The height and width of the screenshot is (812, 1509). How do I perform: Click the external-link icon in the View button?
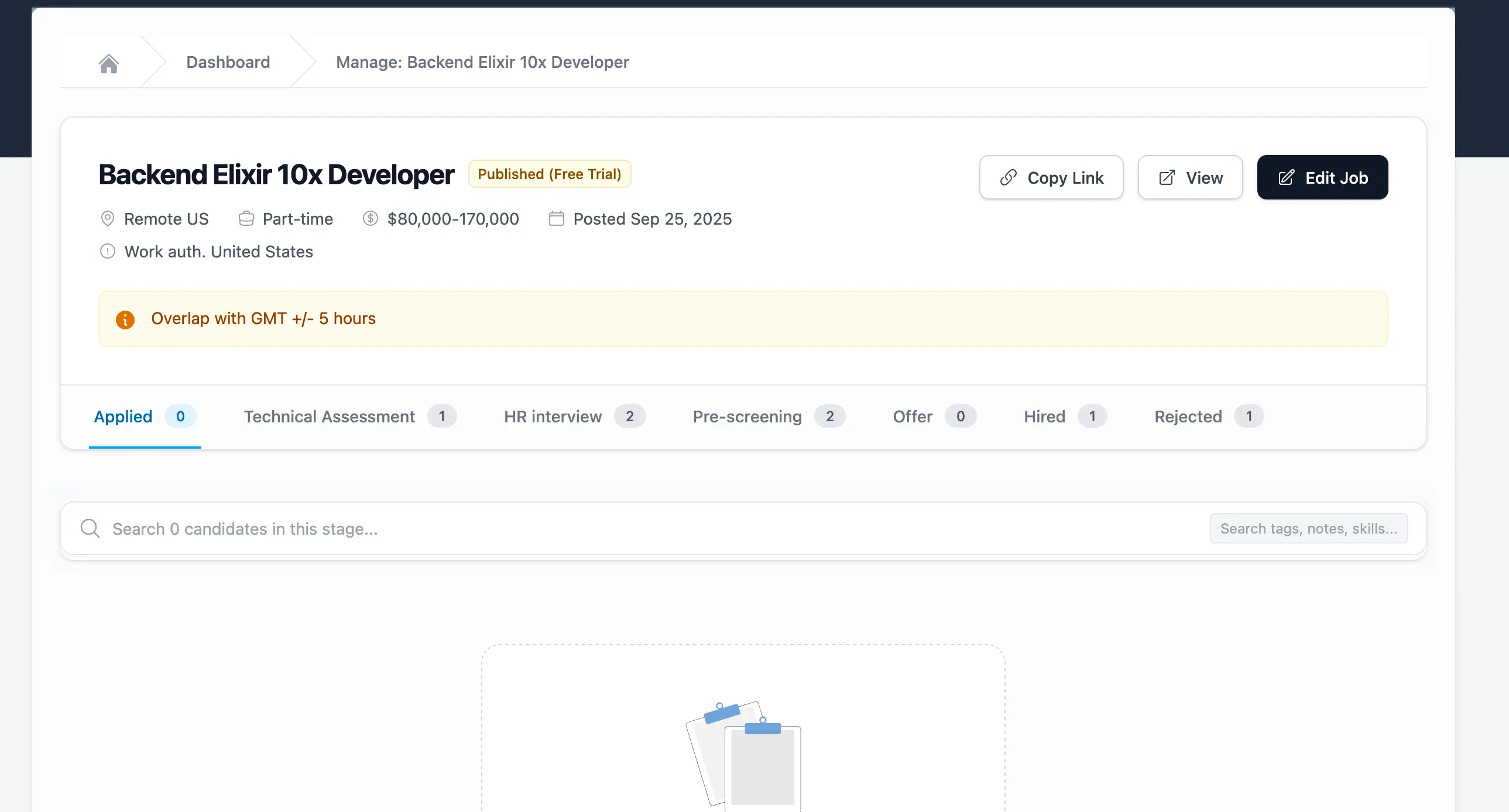click(1167, 177)
